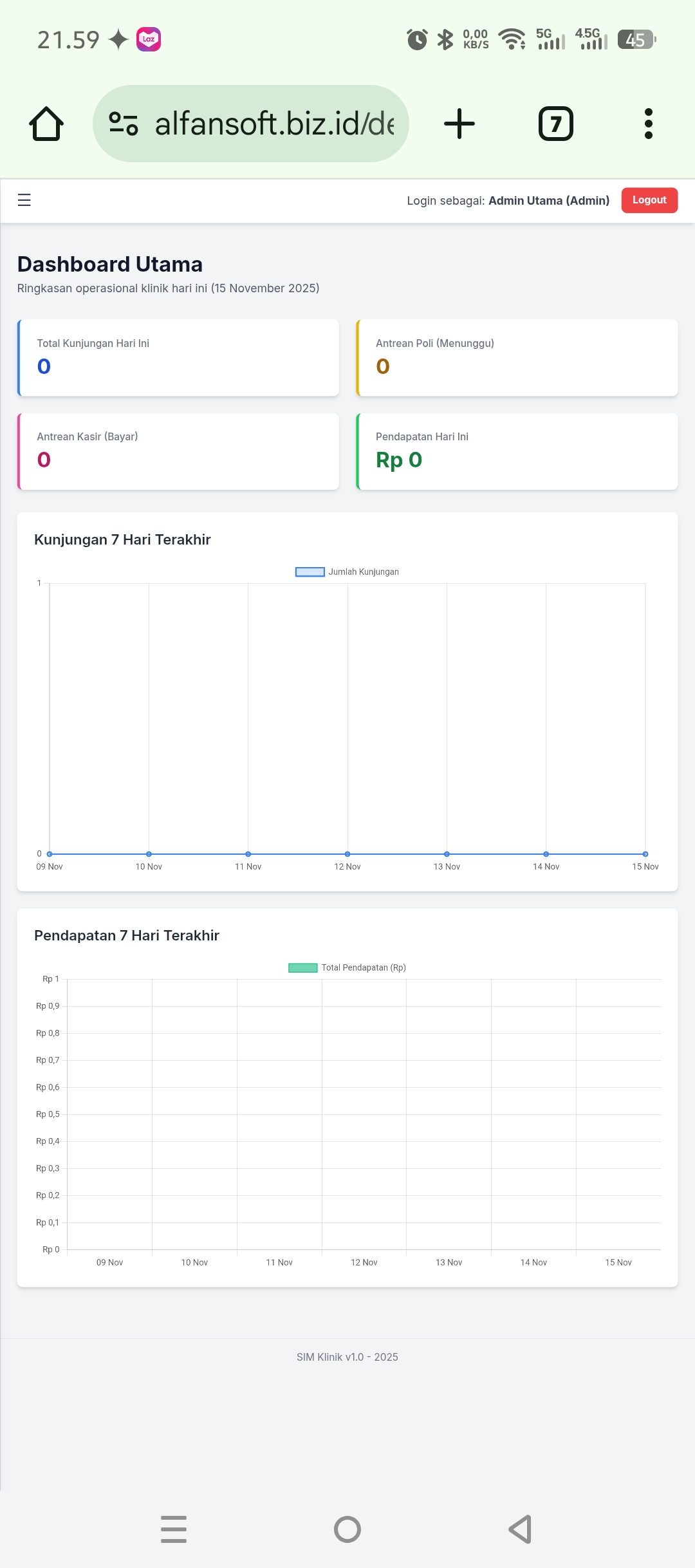Open the tab switcher showing 7

click(x=555, y=124)
